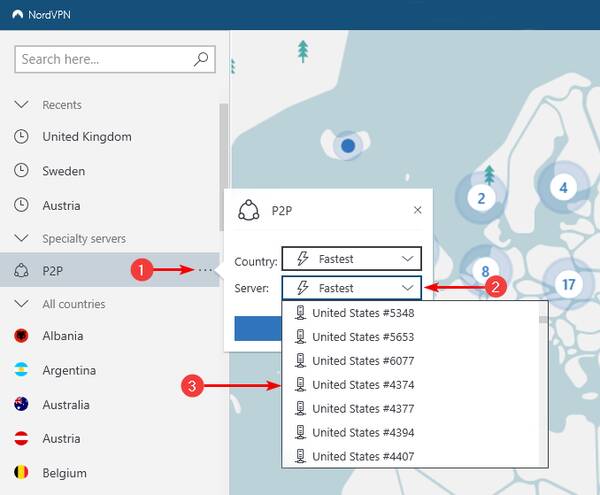600x495 pixels.
Task: Click the search magnifier icon
Action: [x=201, y=59]
